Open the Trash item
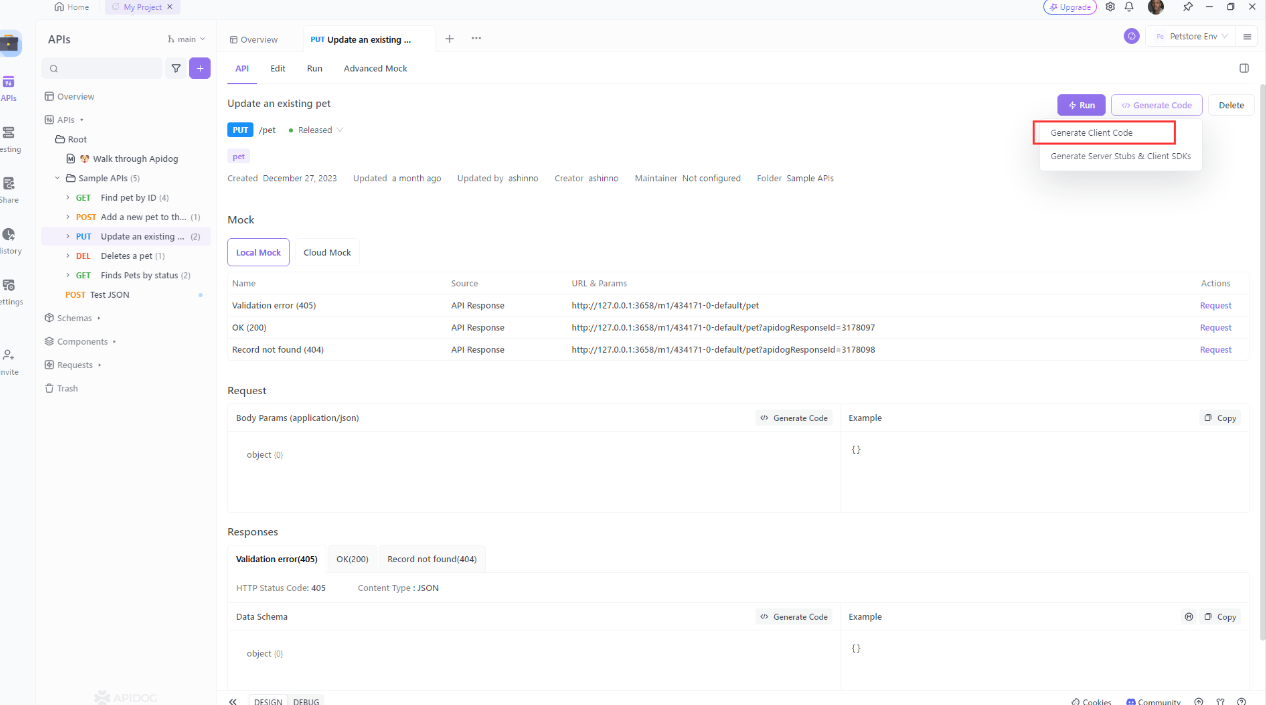Viewport: 1266px width, 705px height. point(61,388)
